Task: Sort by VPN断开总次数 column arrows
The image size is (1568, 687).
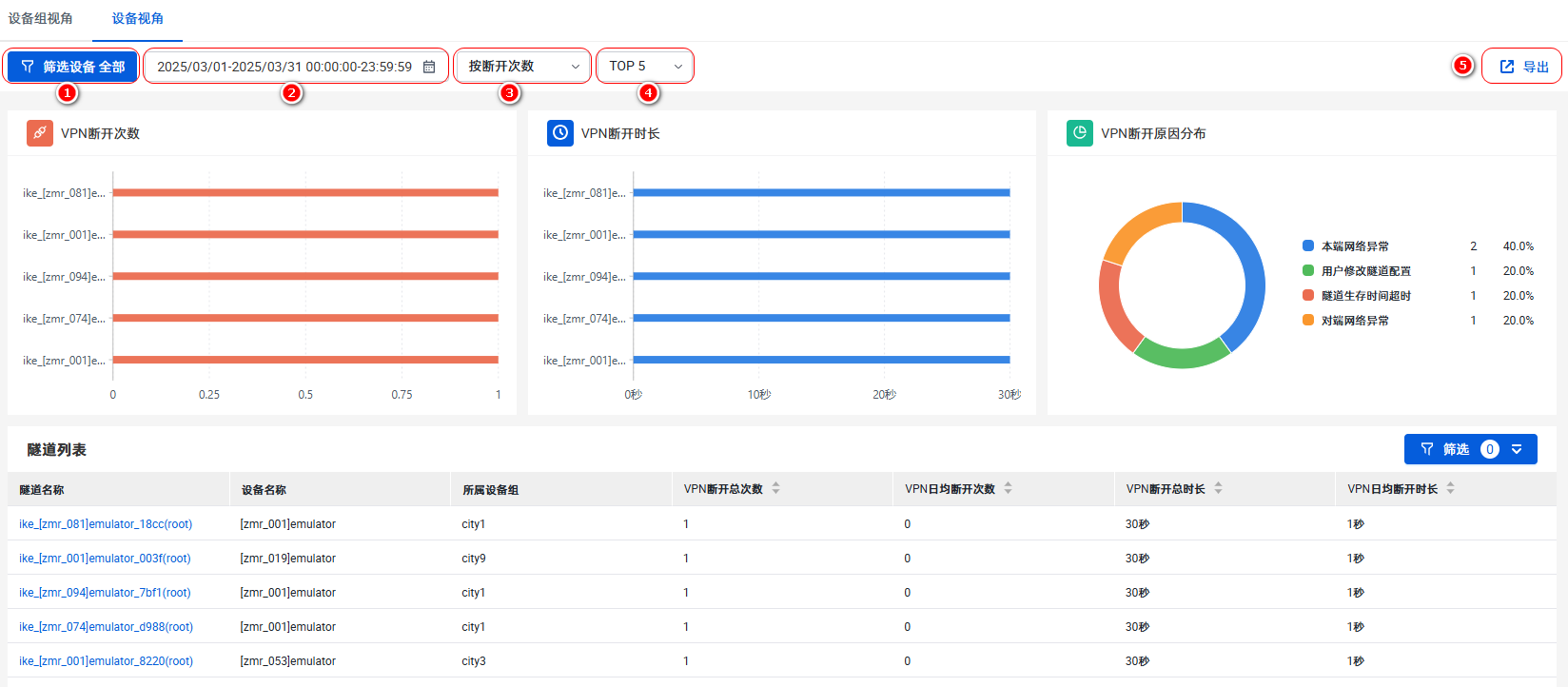Action: 776,488
